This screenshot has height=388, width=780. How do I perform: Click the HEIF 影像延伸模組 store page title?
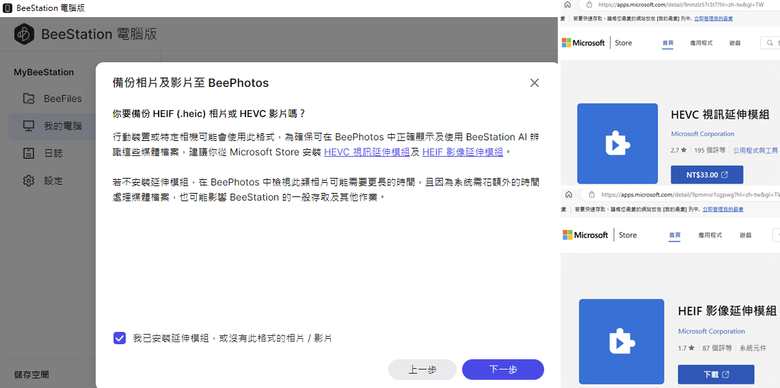(x=727, y=311)
